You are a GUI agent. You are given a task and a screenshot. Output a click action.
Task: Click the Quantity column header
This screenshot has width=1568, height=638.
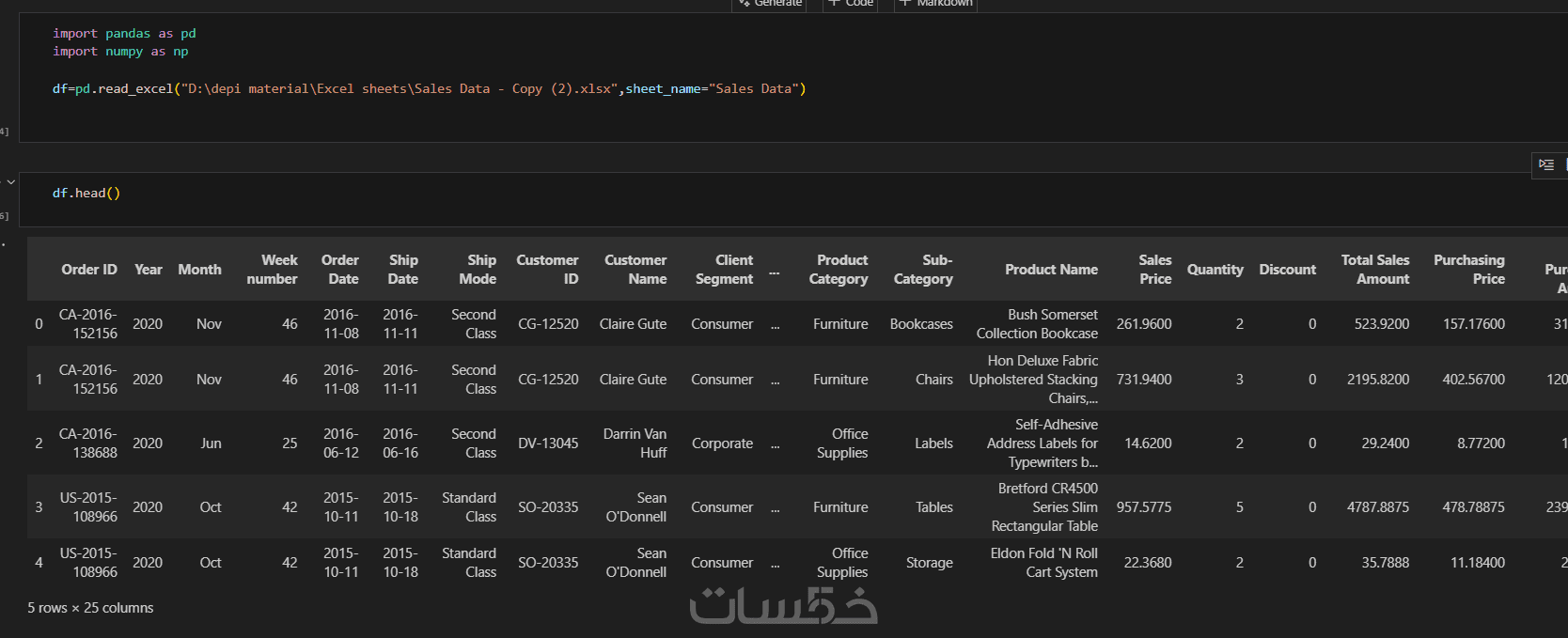pyautogui.click(x=1215, y=270)
